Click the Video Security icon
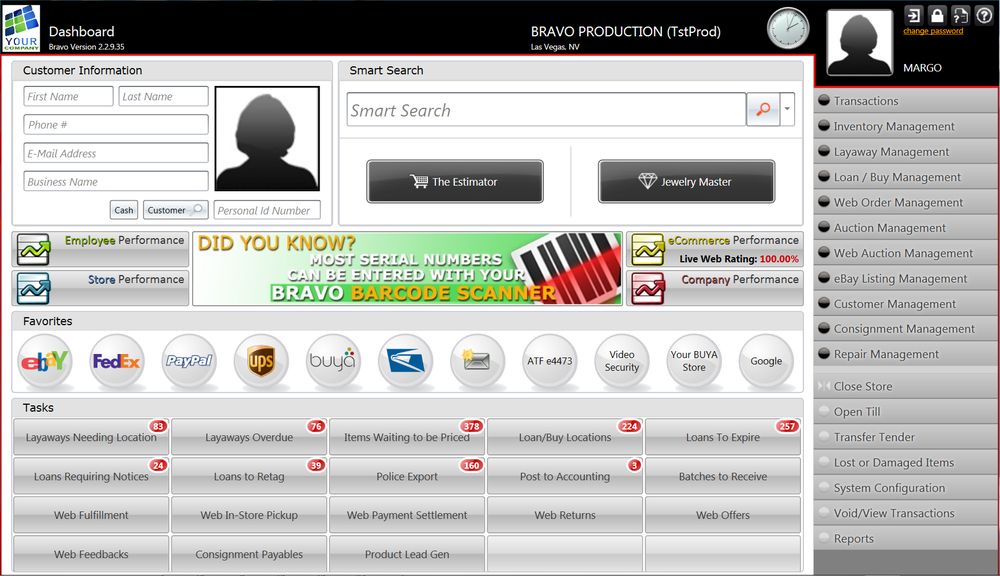Image resolution: width=1000 pixels, height=576 pixels. click(621, 360)
